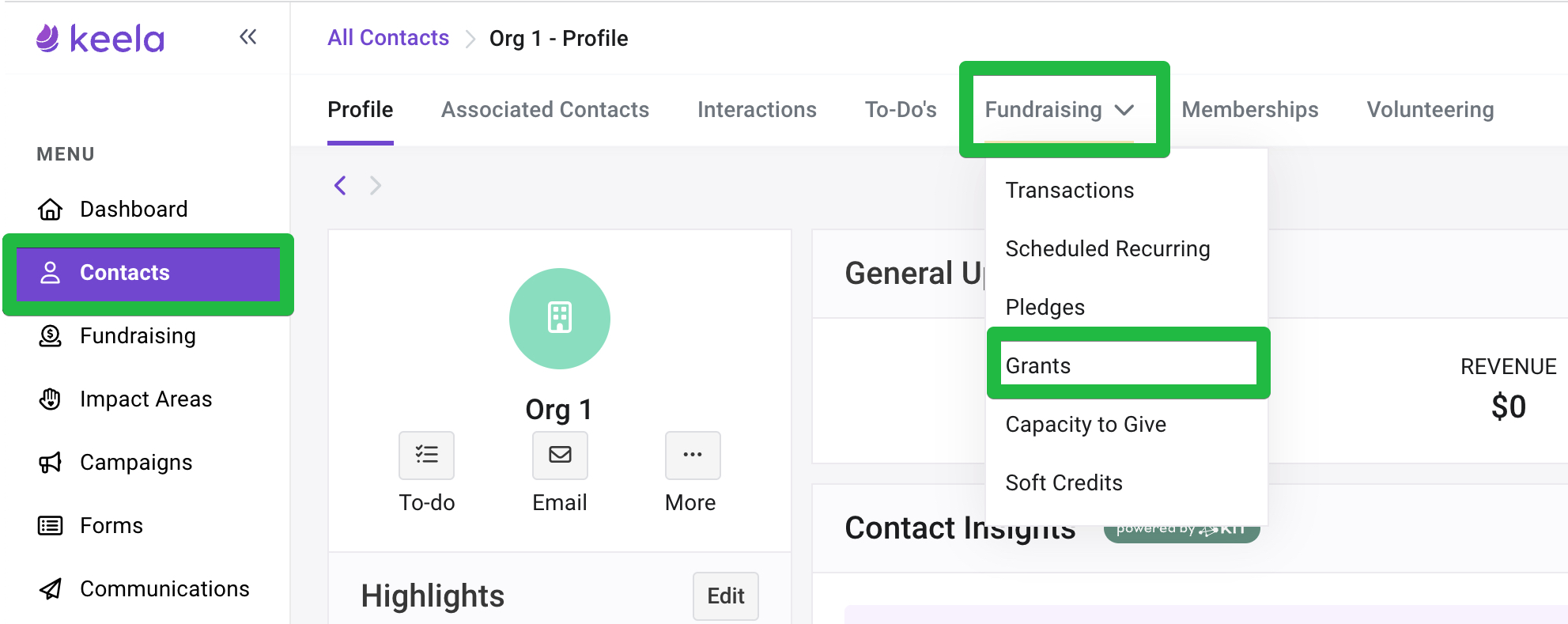
Task: Expand the Fundraising tab dropdown
Action: [1060, 109]
